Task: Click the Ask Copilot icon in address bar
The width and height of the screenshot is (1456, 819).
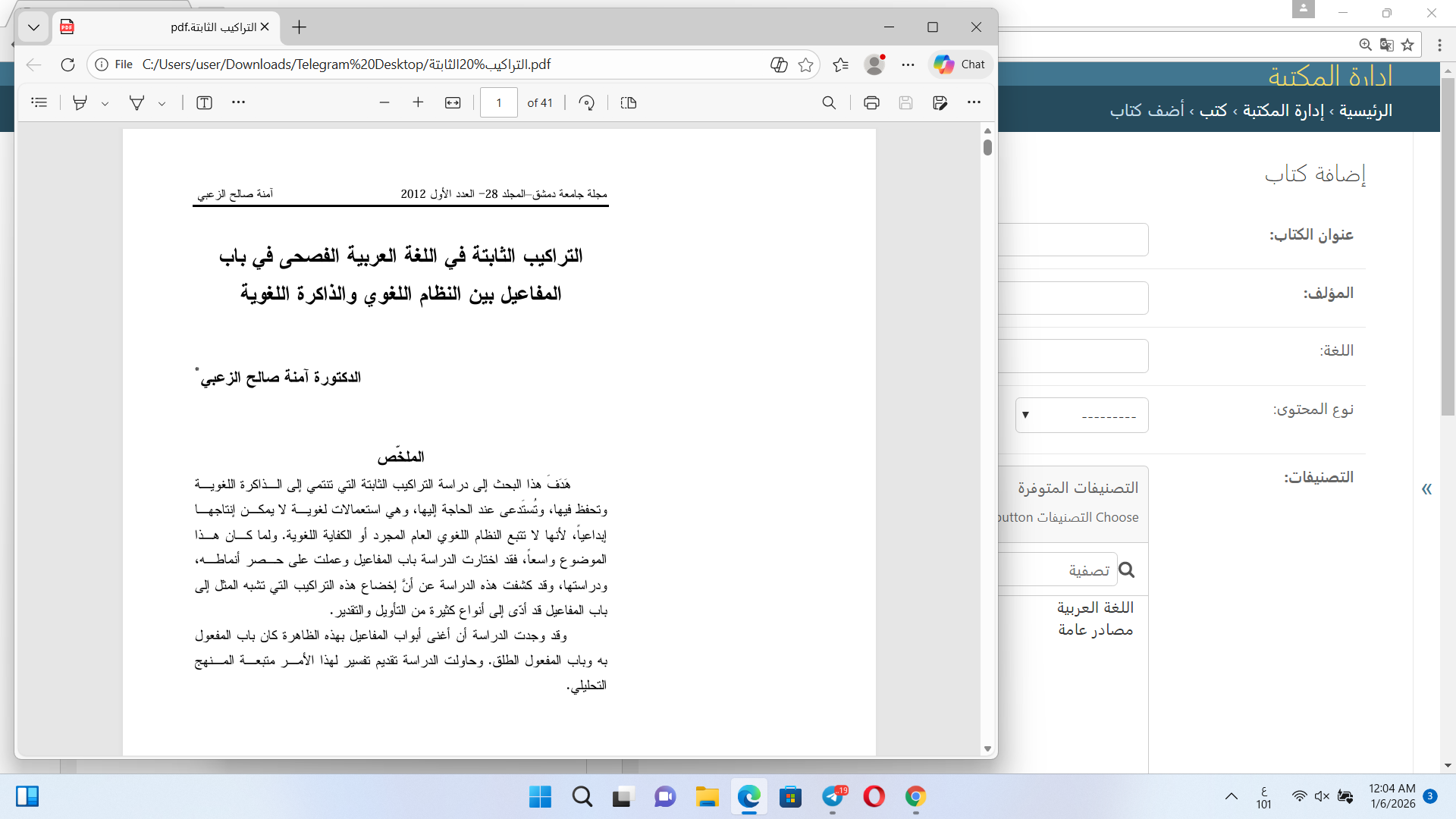Action: pos(779,64)
